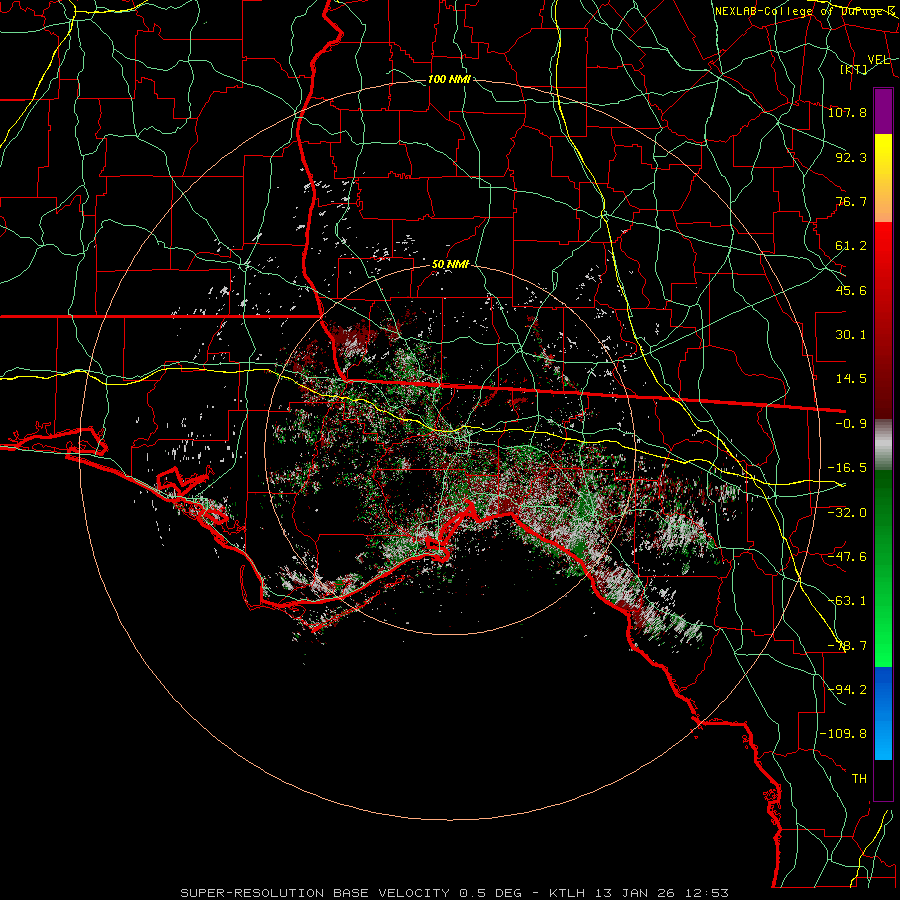Image resolution: width=900 pixels, height=900 pixels.
Task: Click the bright green segment of velocity scale
Action: pos(883,568)
